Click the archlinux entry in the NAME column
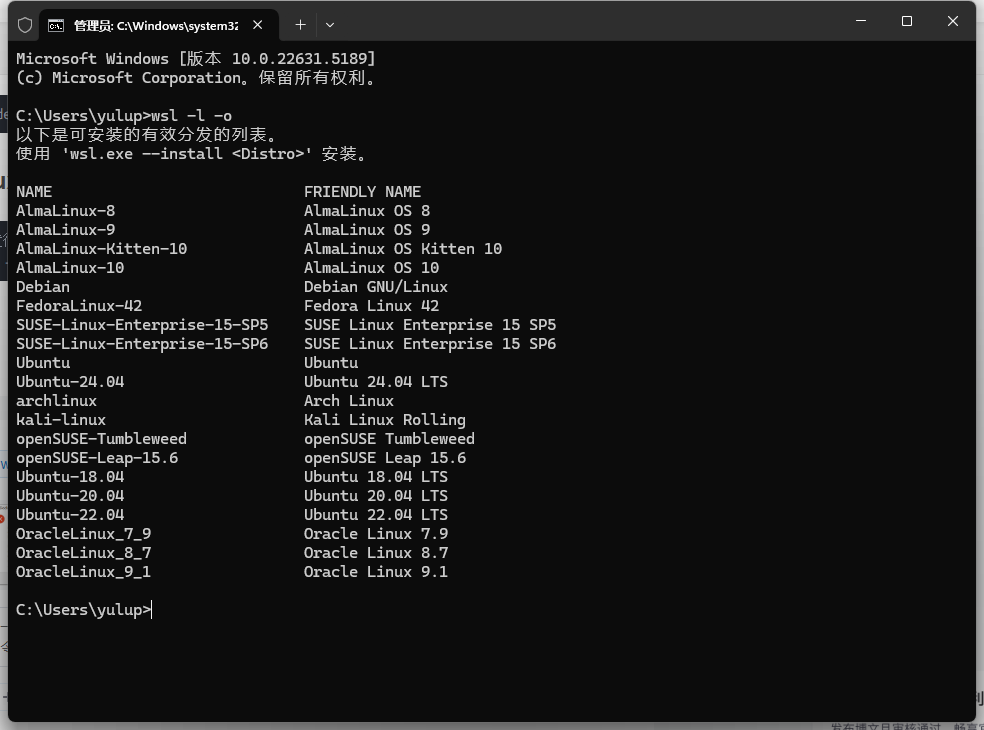Image resolution: width=984 pixels, height=730 pixels. tap(56, 400)
